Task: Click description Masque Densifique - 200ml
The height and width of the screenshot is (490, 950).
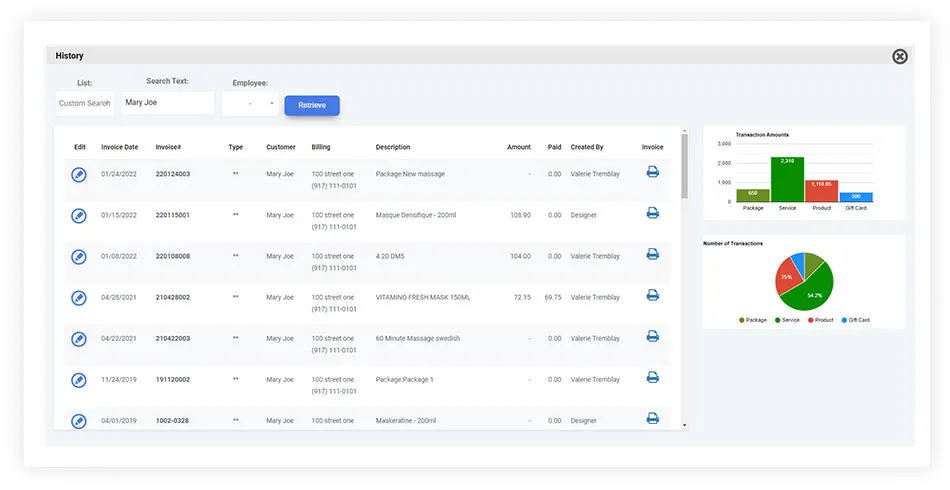Action: [416, 215]
